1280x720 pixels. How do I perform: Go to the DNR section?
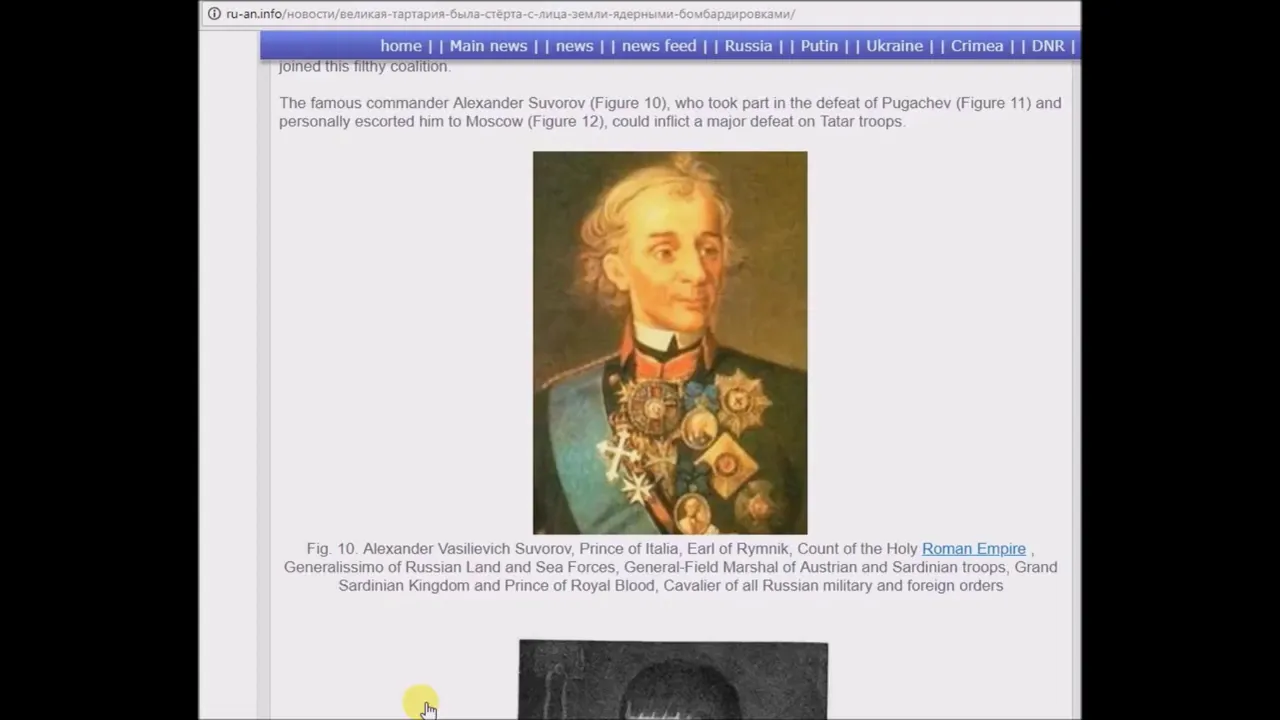pyautogui.click(x=1048, y=46)
